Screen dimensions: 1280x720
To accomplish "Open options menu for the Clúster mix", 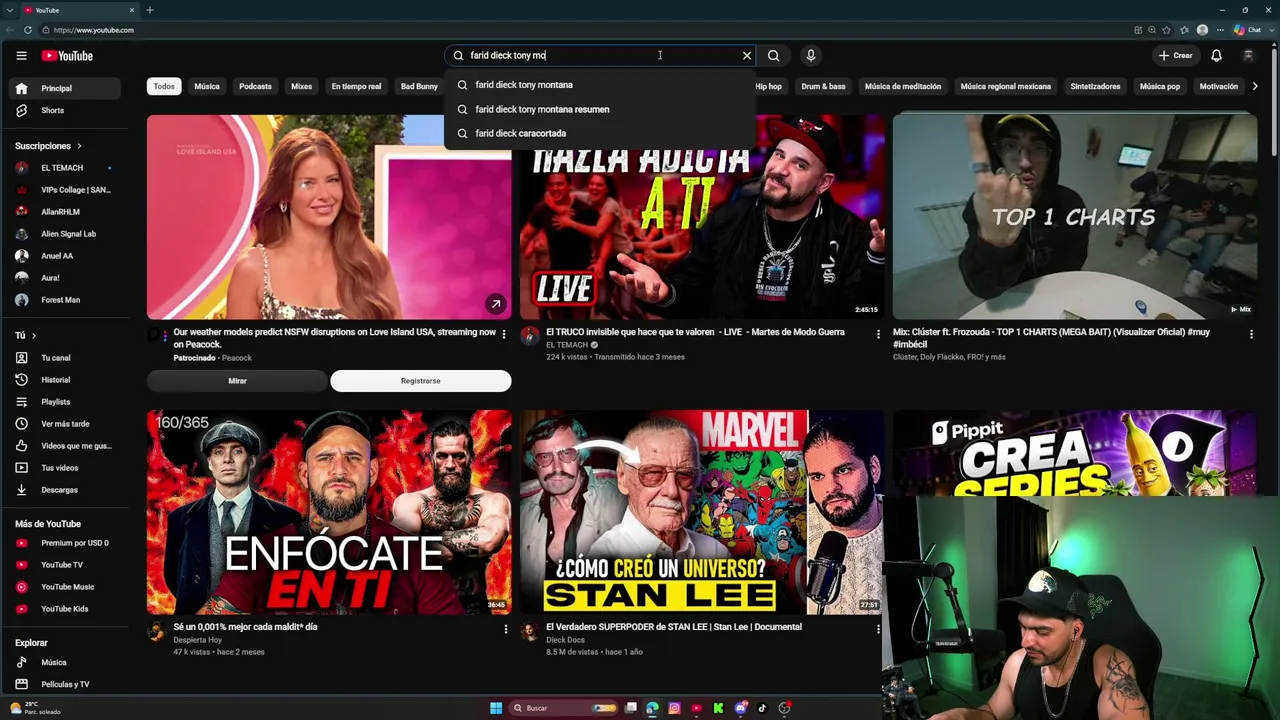I will click(1251, 334).
